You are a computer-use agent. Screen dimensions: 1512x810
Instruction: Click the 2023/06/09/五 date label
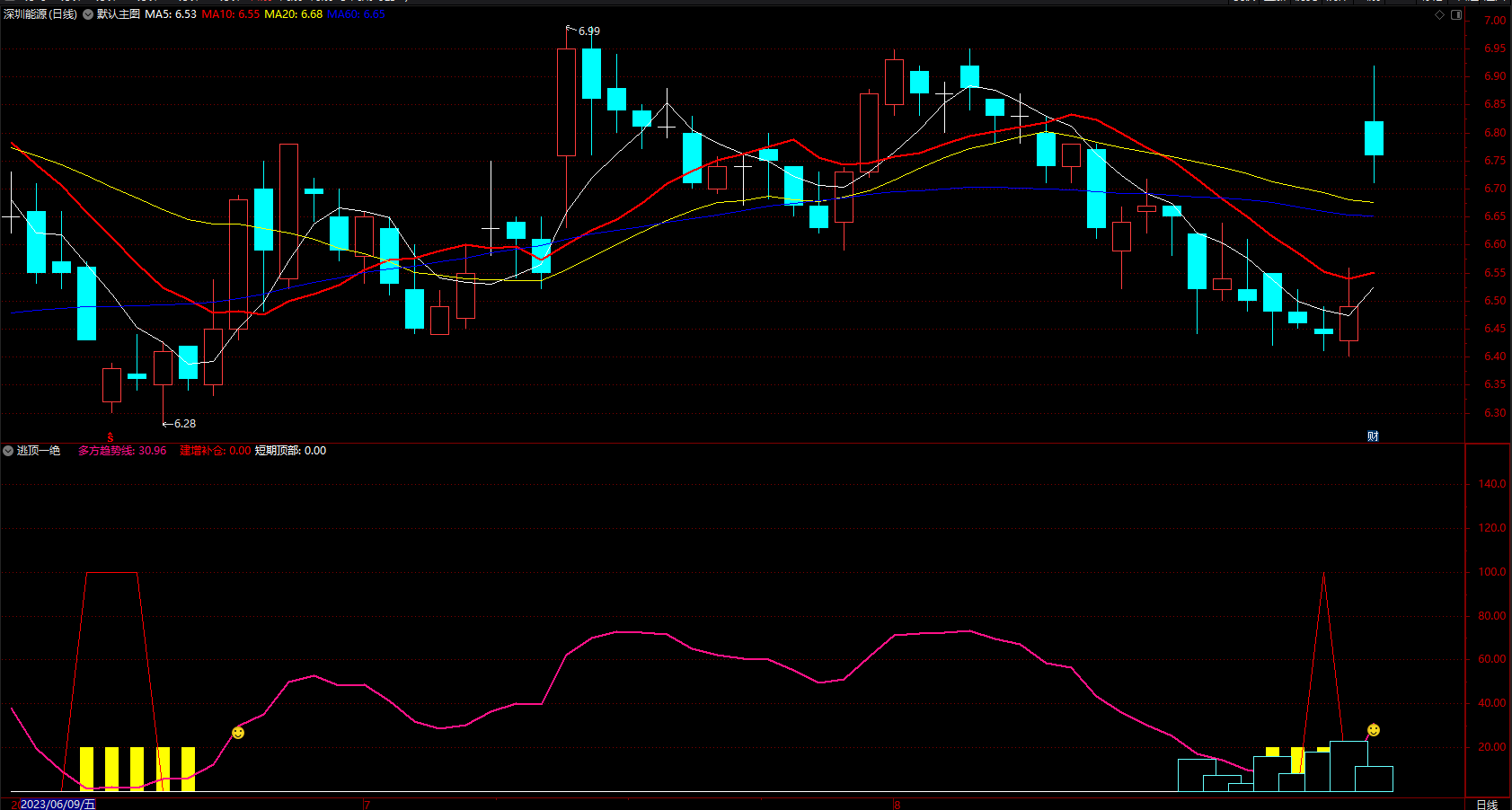click(58, 804)
